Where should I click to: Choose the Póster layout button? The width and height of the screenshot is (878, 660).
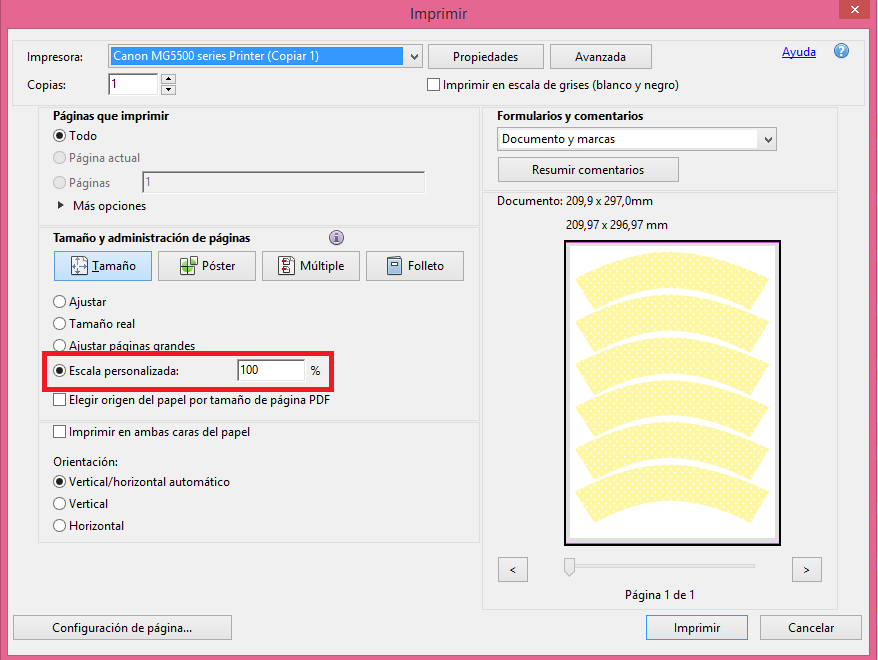click(207, 266)
